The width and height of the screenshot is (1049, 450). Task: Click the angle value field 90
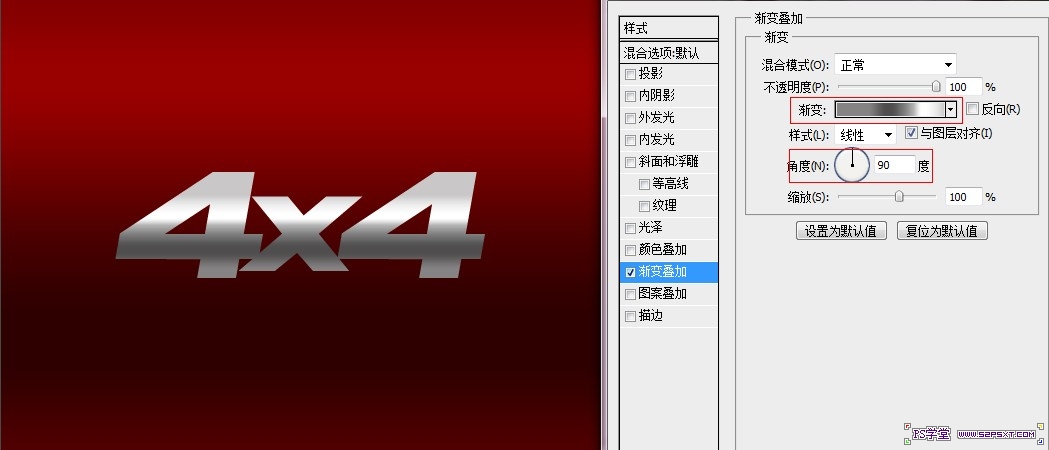point(894,165)
